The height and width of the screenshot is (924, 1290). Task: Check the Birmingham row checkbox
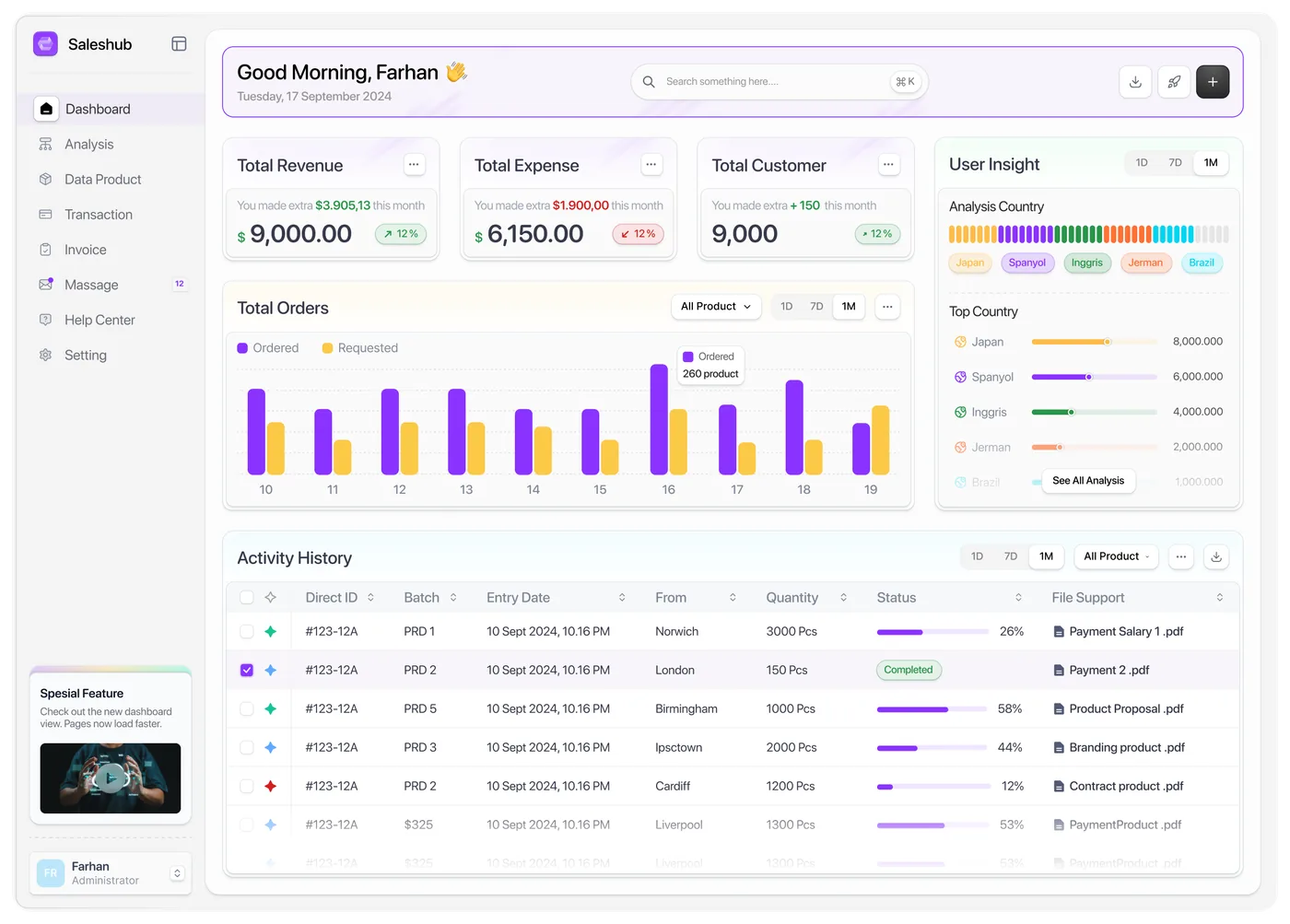pos(246,709)
